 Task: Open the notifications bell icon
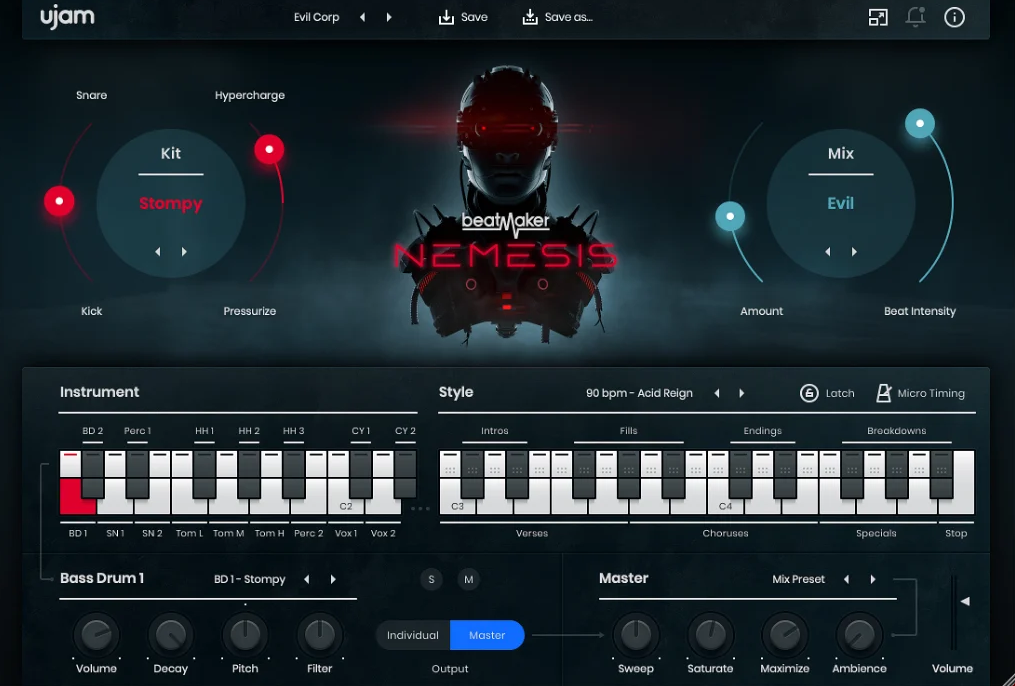pyautogui.click(x=915, y=17)
